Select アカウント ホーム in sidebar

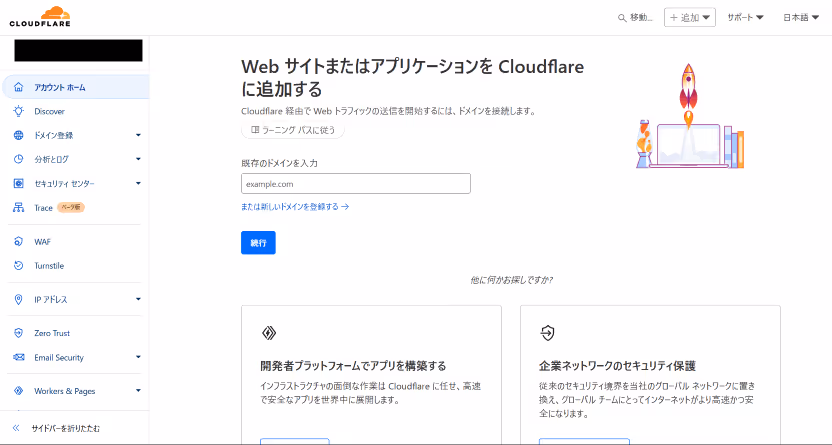point(76,87)
